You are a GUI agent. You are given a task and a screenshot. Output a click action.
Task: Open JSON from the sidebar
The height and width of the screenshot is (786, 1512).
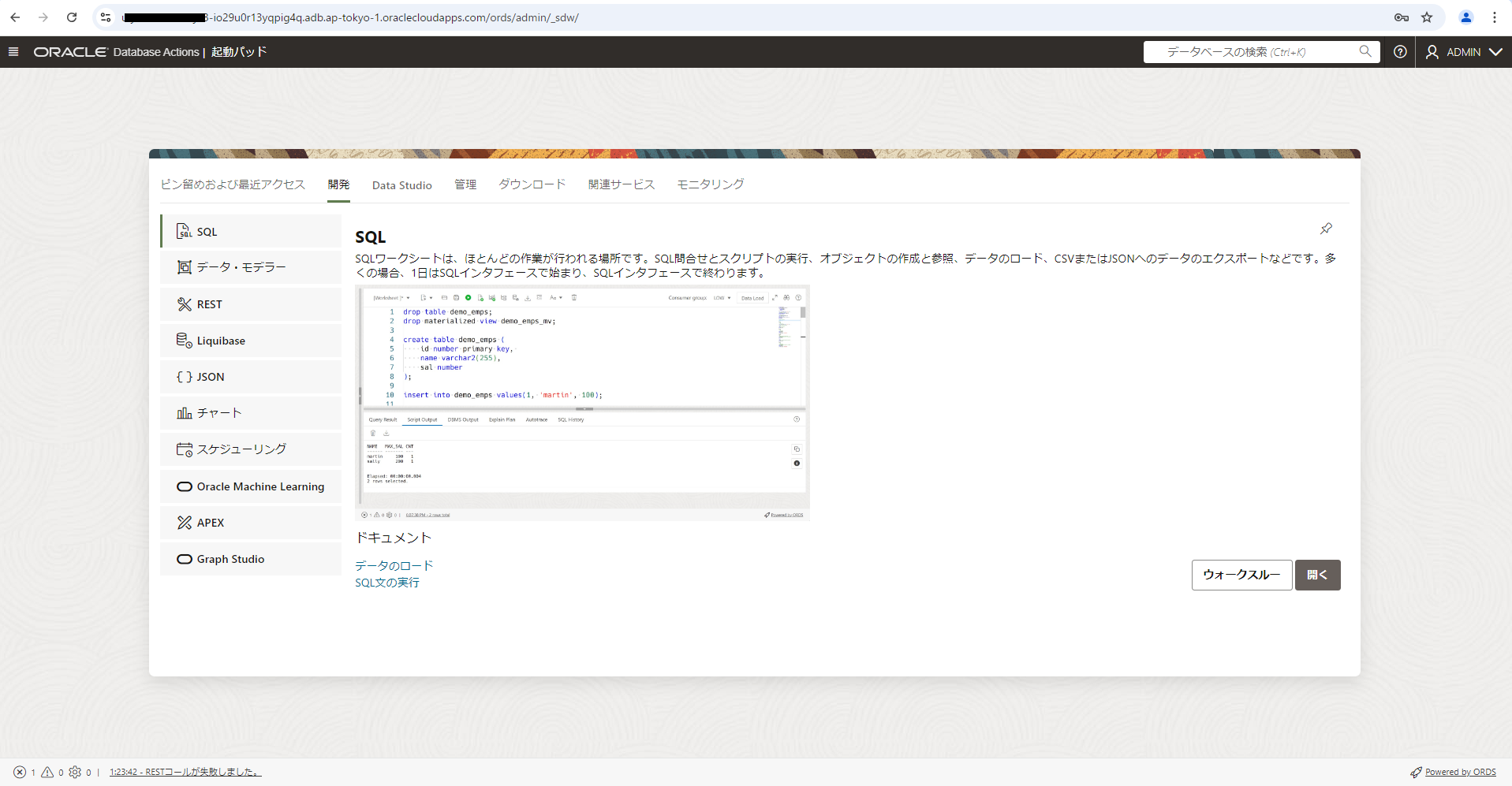(251, 377)
